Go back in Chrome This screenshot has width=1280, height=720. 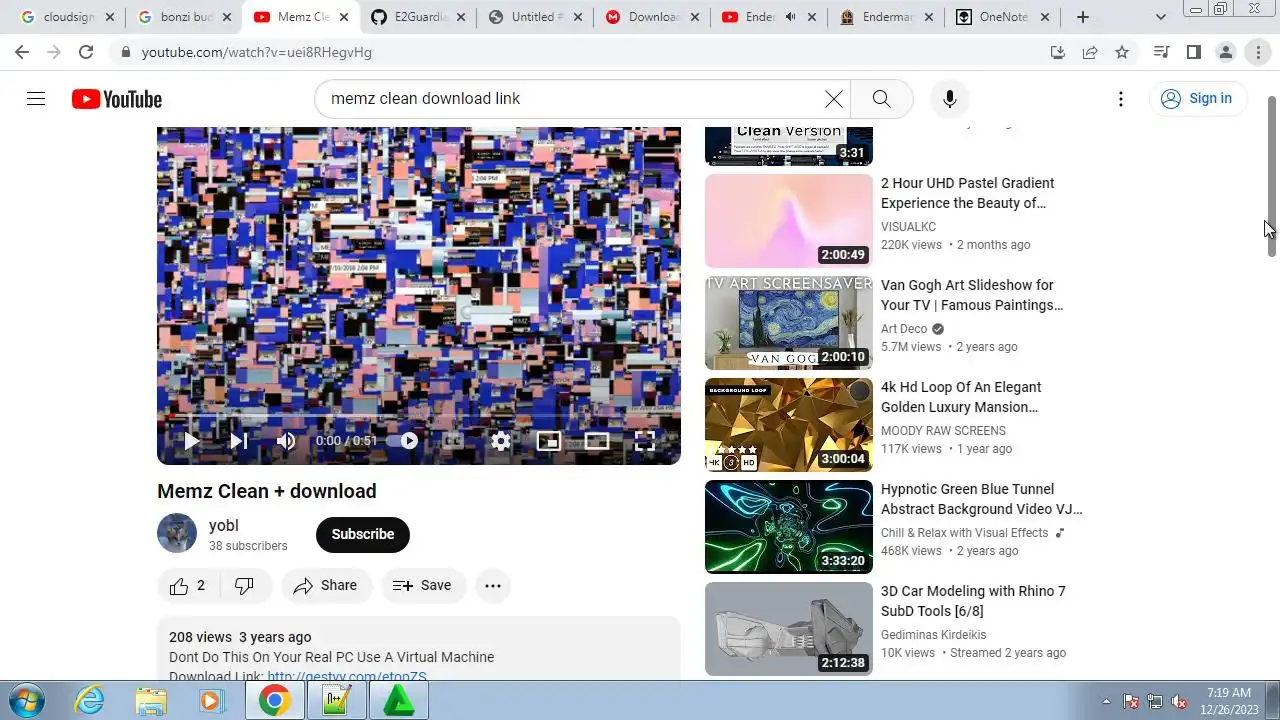(x=22, y=52)
